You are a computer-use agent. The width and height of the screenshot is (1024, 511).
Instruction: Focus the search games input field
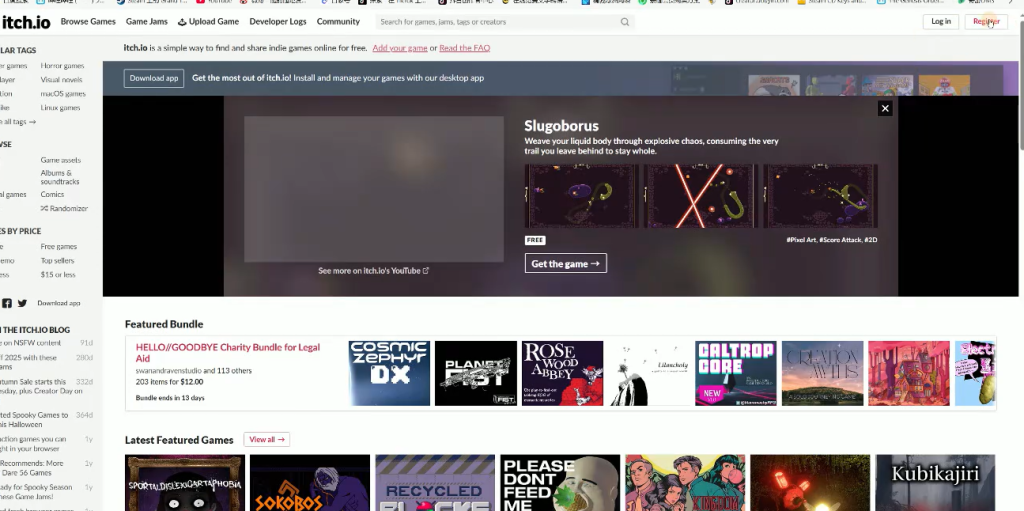(495, 22)
